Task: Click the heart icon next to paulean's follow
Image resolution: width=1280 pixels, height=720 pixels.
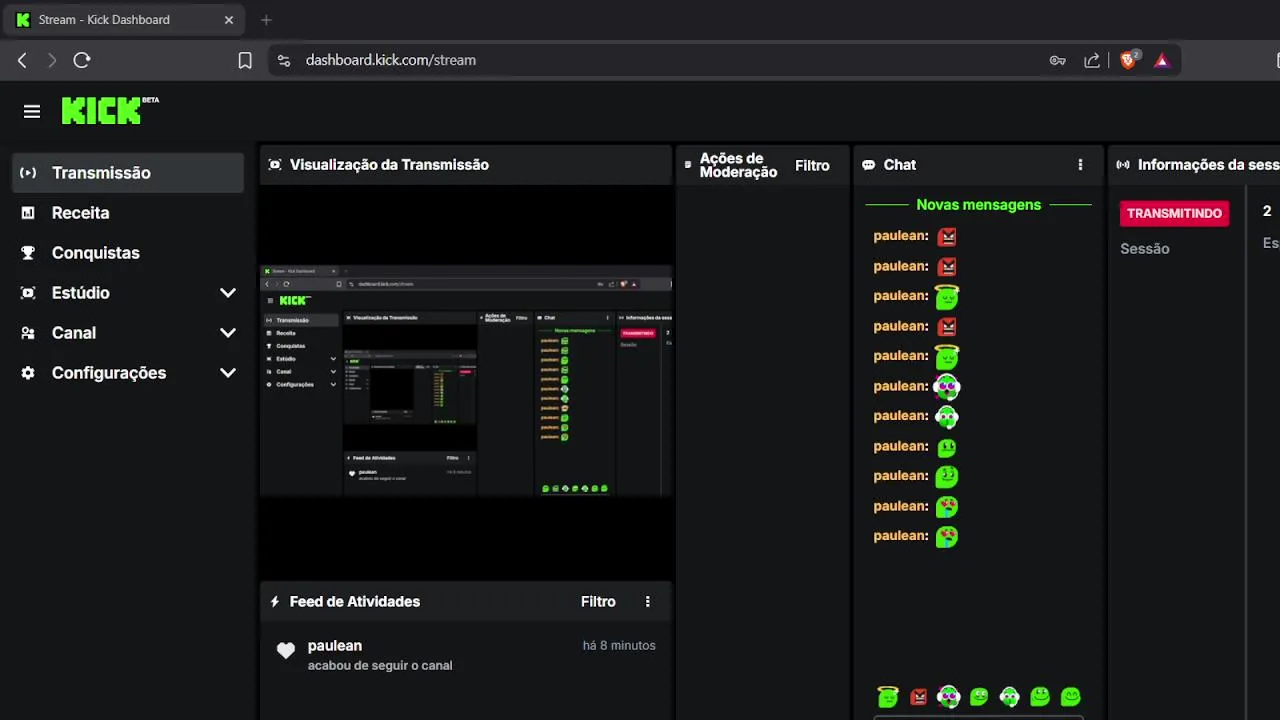Action: [x=286, y=651]
